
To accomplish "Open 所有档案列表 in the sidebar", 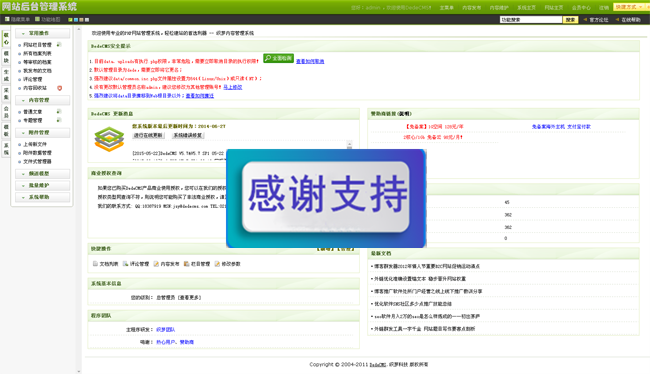I will pyautogui.click(x=37, y=53).
